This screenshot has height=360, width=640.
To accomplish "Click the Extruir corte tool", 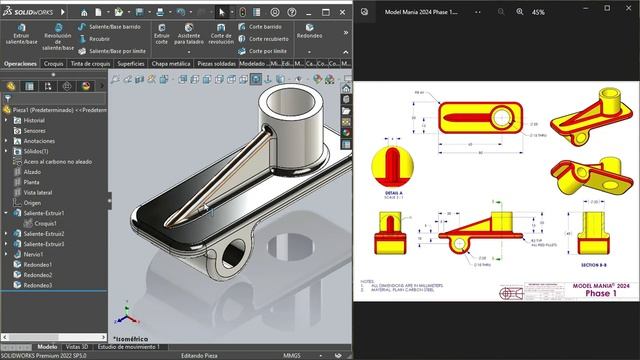I will click(x=162, y=33).
